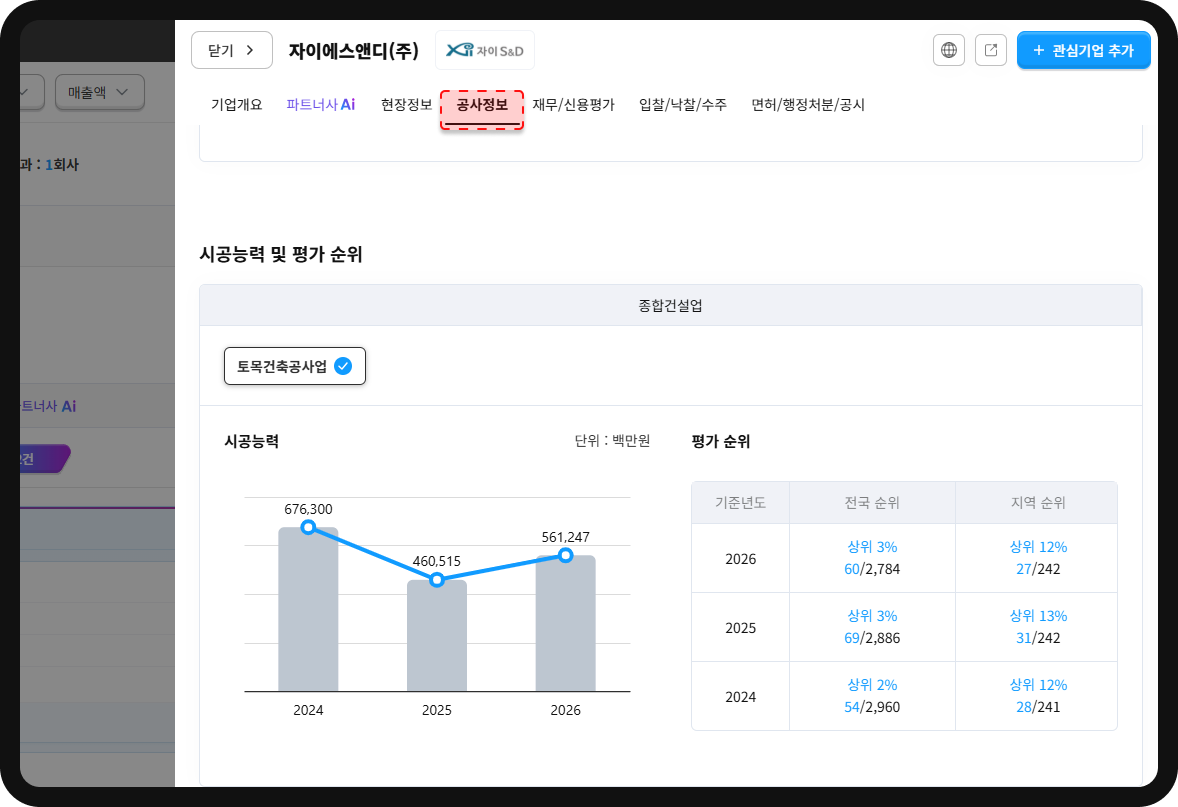Click the 기준년도 column header

pos(741,503)
